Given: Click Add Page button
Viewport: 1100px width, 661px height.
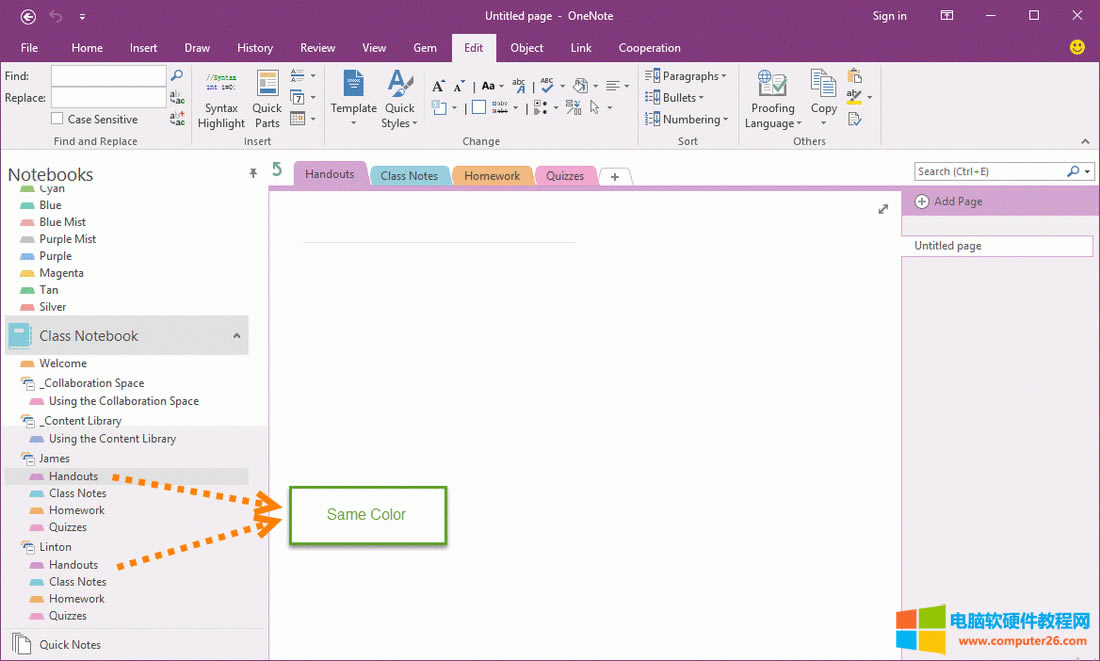Looking at the screenshot, I should pos(948,201).
